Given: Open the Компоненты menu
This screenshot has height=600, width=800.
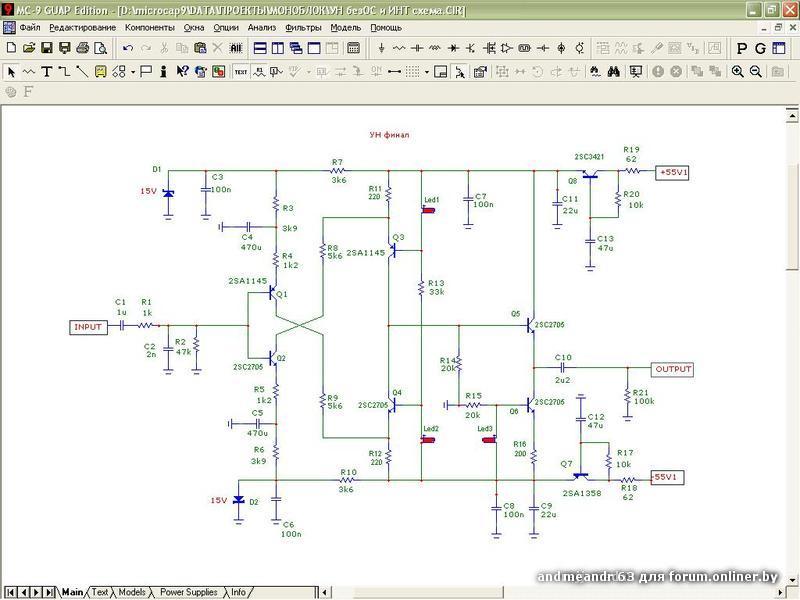Looking at the screenshot, I should click(x=149, y=27).
